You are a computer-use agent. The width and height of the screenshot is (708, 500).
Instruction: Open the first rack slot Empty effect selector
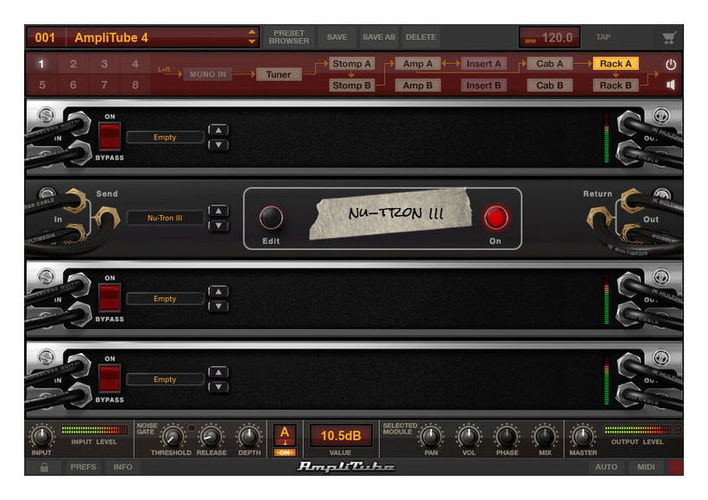click(x=165, y=137)
